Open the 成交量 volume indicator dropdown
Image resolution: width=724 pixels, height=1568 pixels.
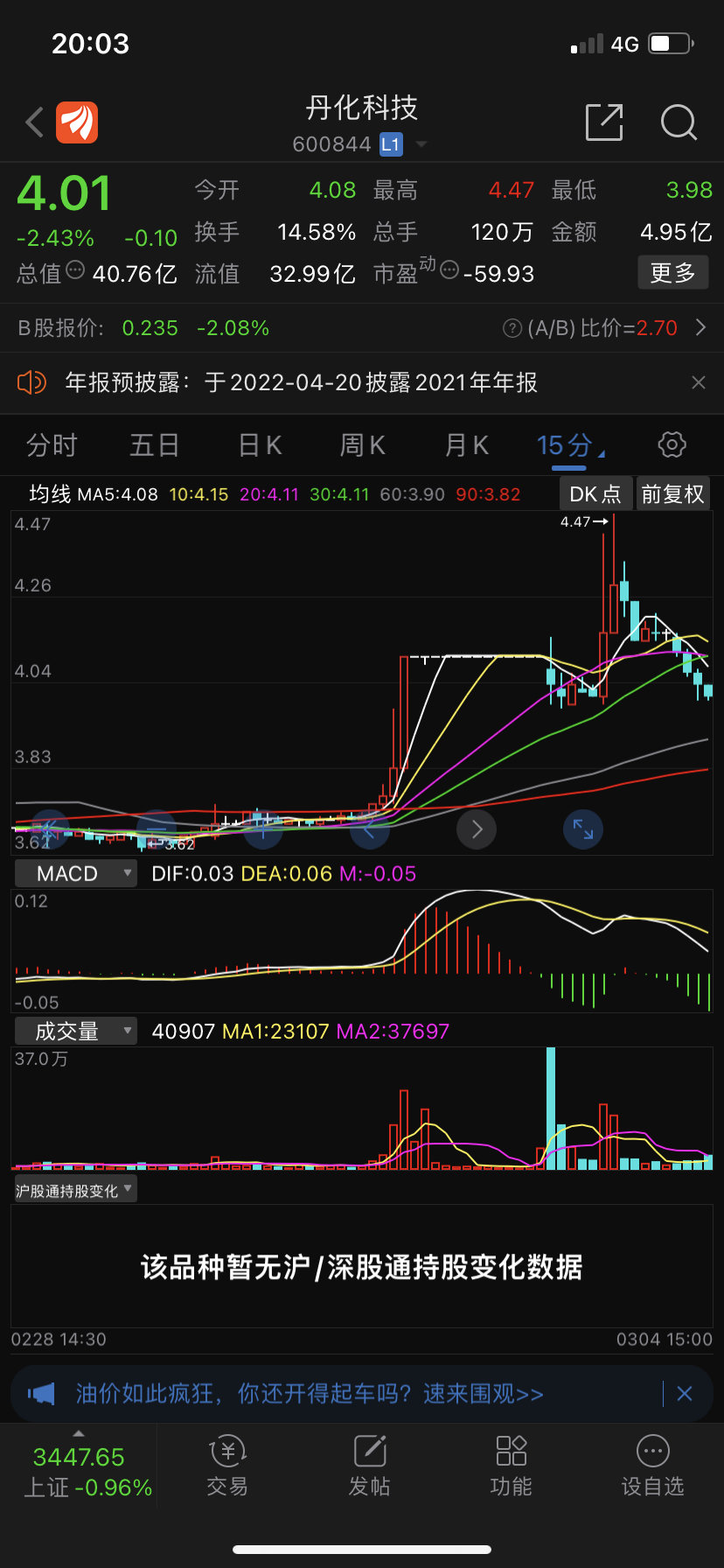click(76, 1031)
